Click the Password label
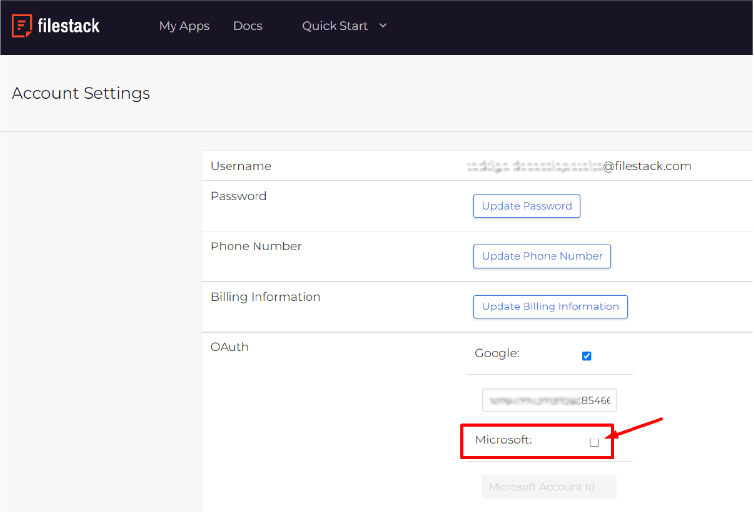The image size is (754, 512). point(239,196)
